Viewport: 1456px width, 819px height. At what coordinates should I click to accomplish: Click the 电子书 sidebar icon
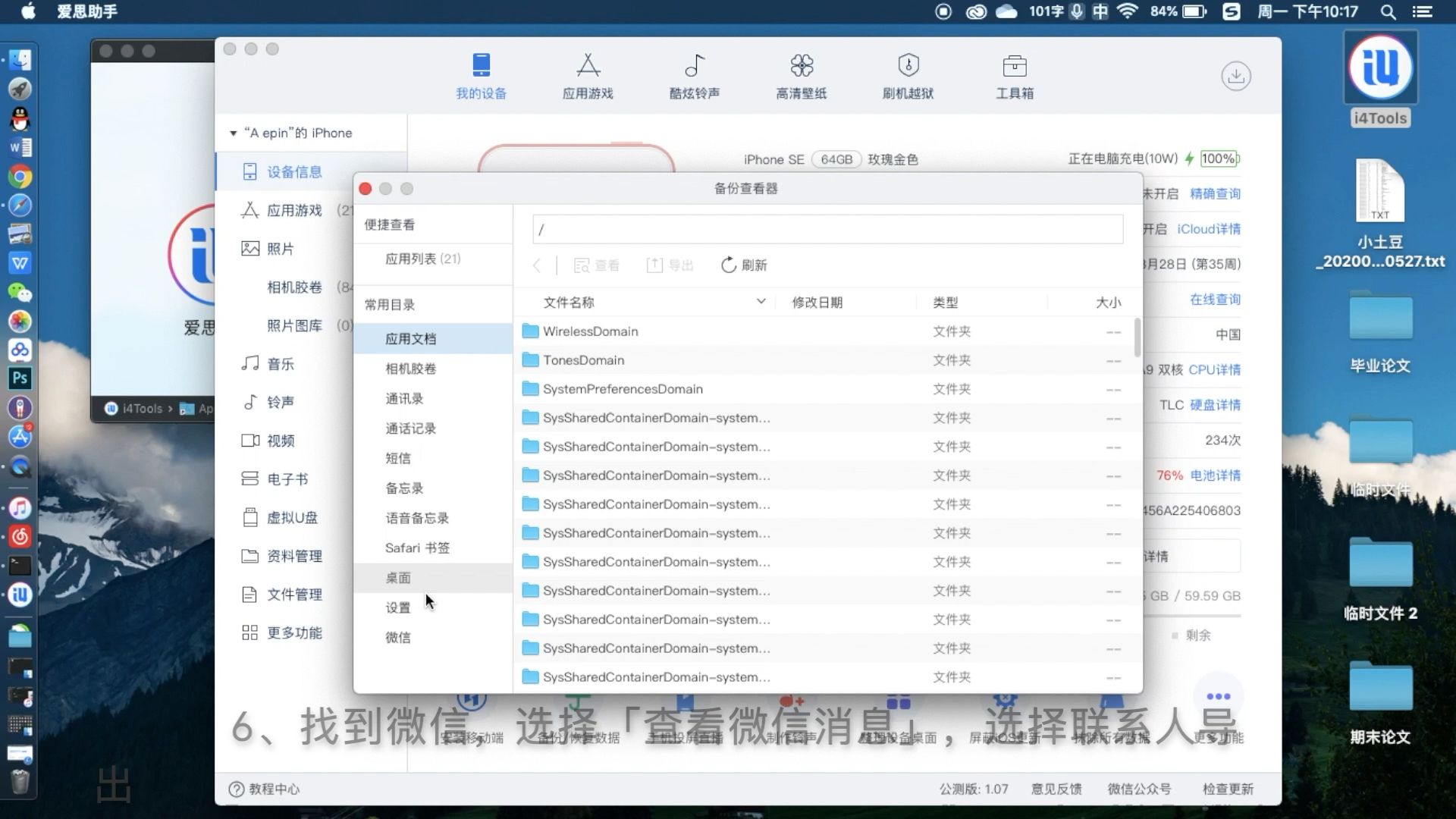pos(250,479)
